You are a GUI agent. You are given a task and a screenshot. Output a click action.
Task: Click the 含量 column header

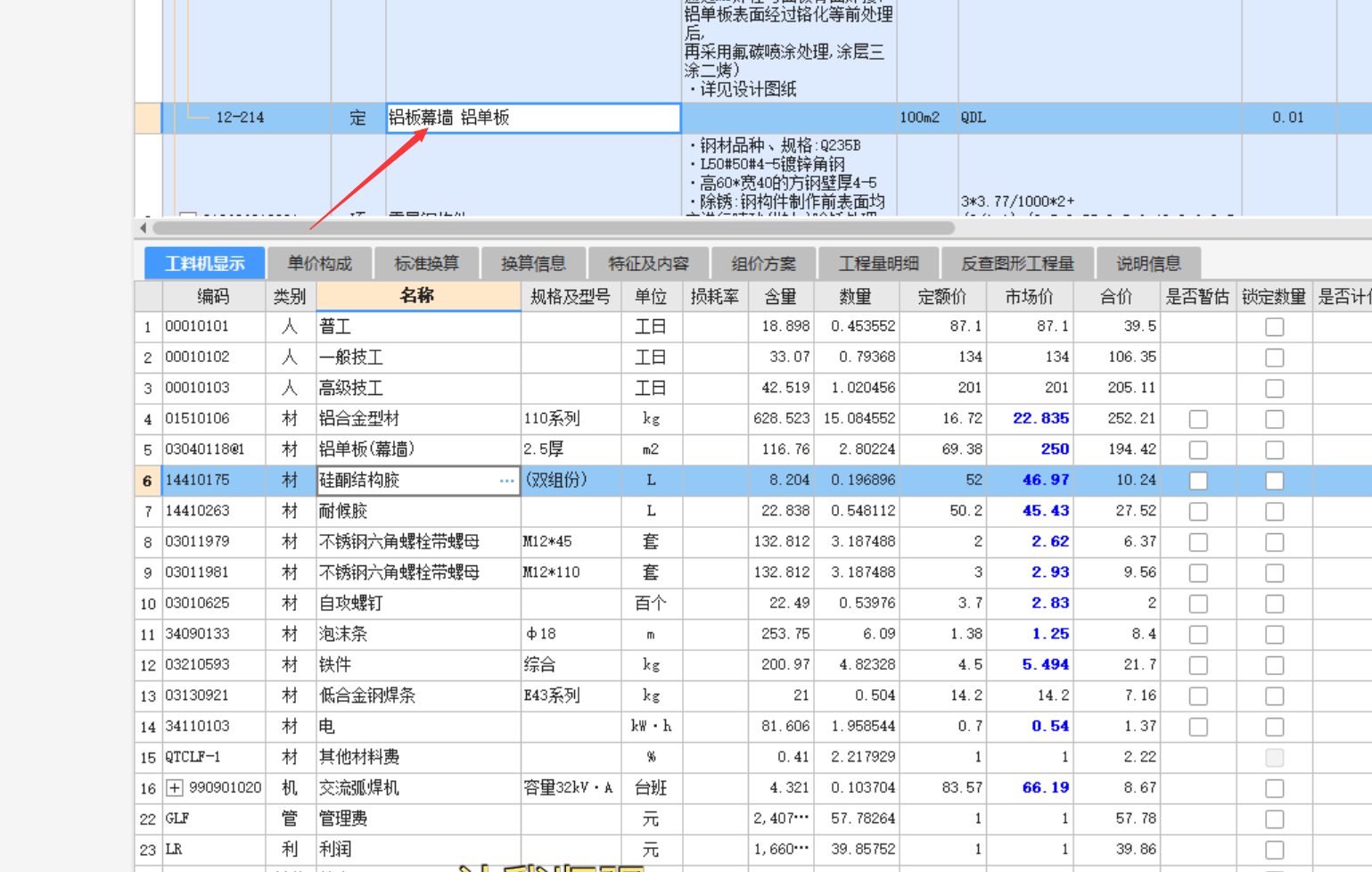[780, 296]
